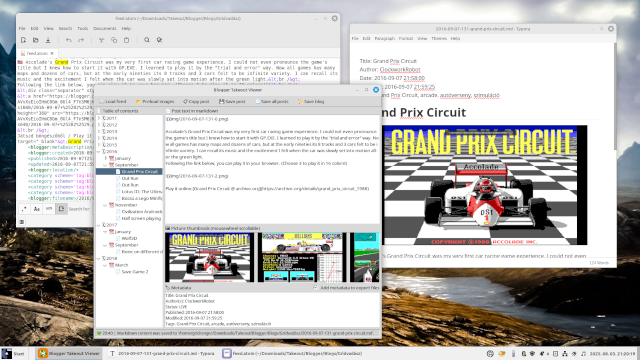This screenshot has height=360, width=640.
Task: Close the feed.atom tab with its x
Action: (52, 53)
